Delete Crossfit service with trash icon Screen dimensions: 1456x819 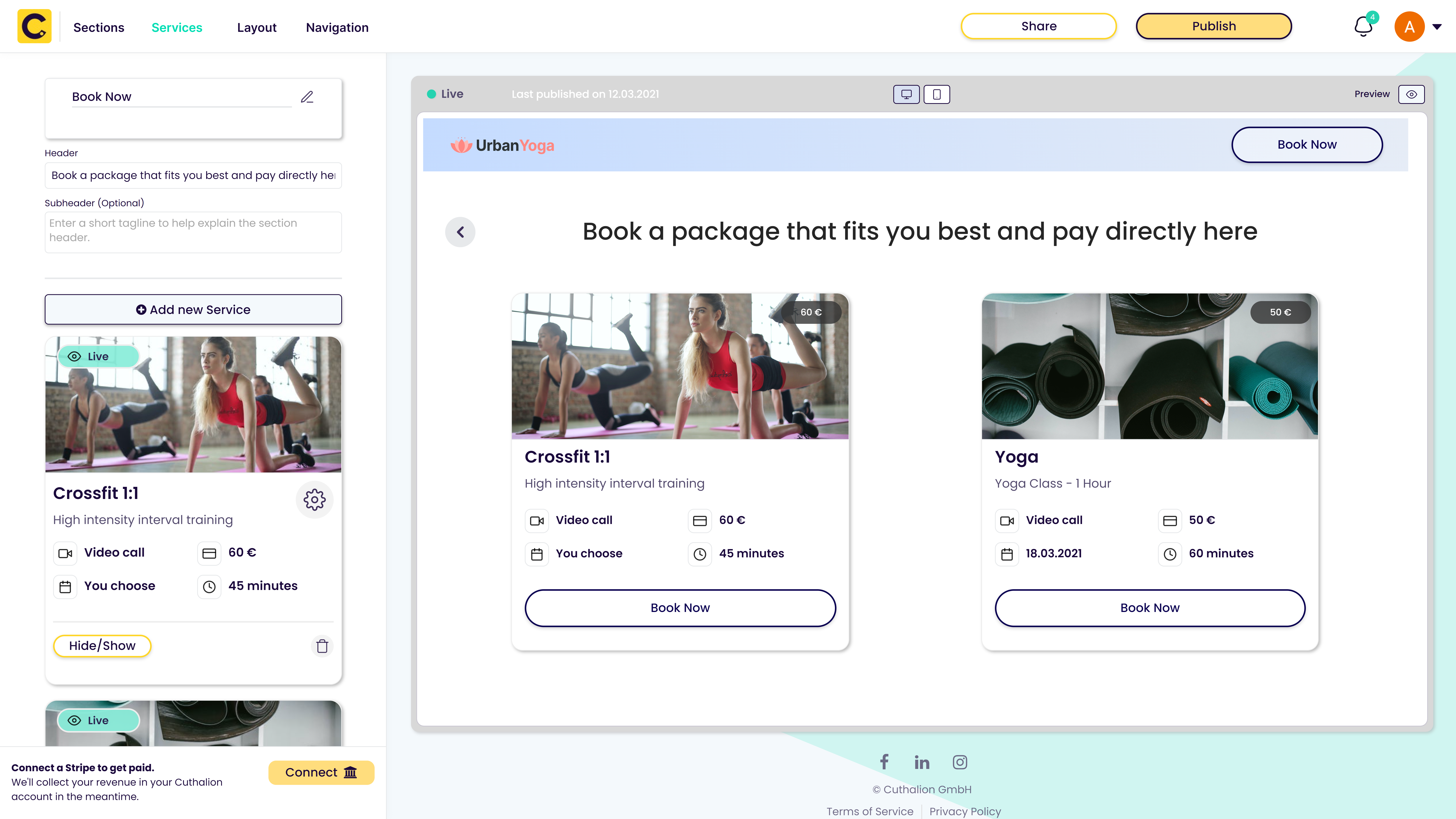(322, 646)
